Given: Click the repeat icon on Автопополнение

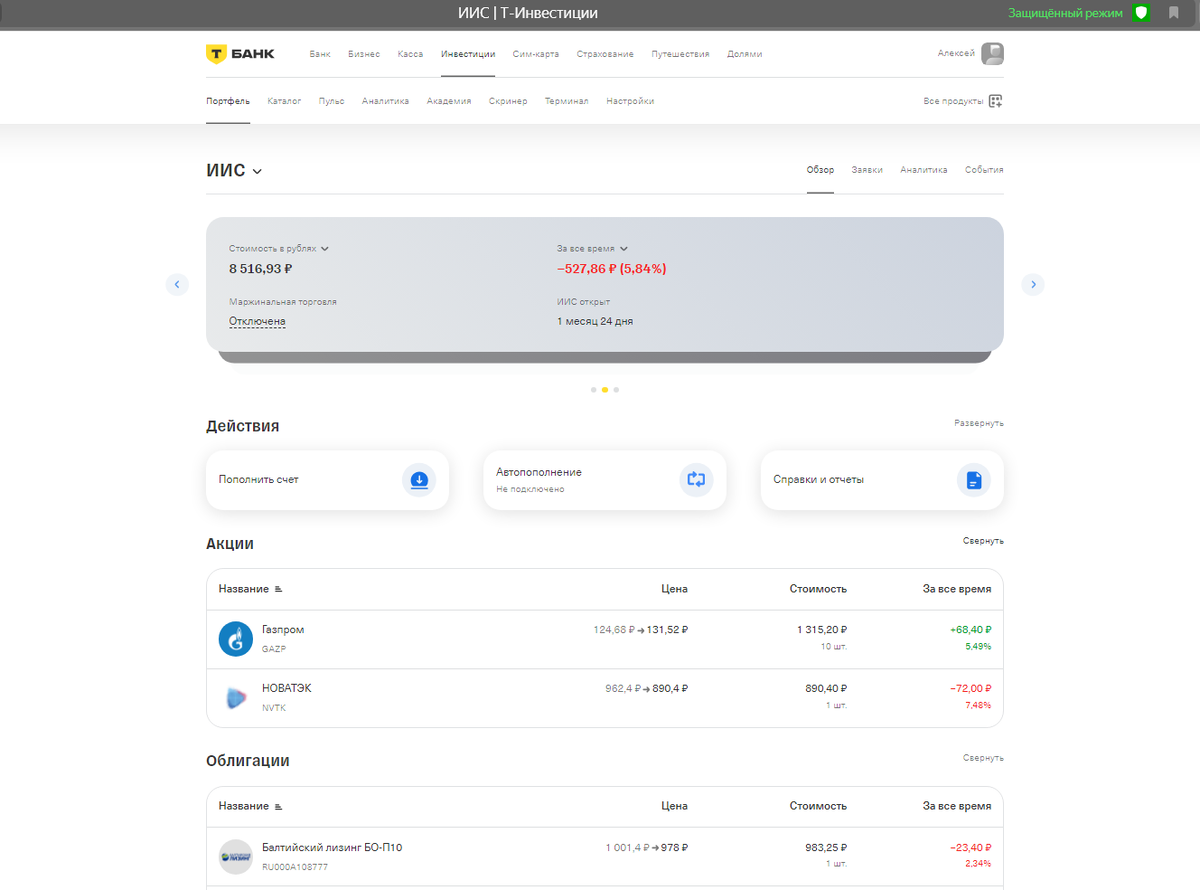Looking at the screenshot, I should (696, 480).
